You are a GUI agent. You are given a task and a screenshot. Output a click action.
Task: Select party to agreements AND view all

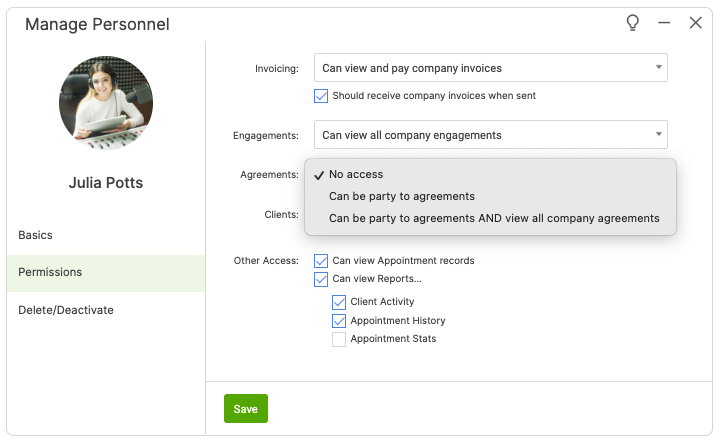[494, 218]
